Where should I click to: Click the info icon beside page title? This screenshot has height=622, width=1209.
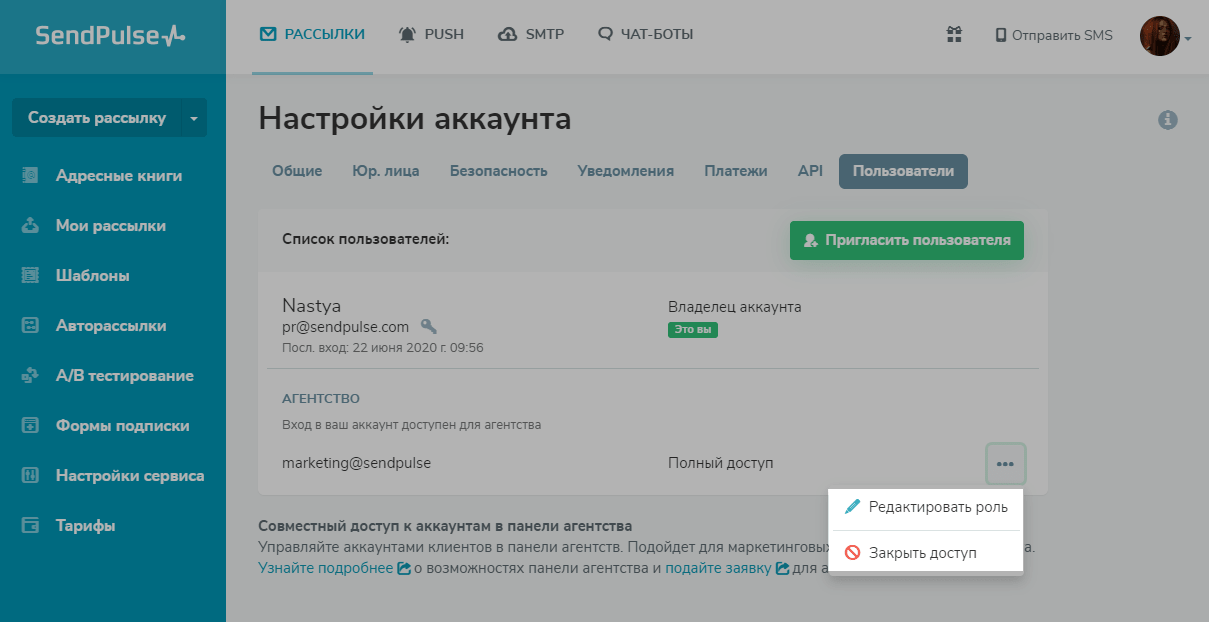1167,120
